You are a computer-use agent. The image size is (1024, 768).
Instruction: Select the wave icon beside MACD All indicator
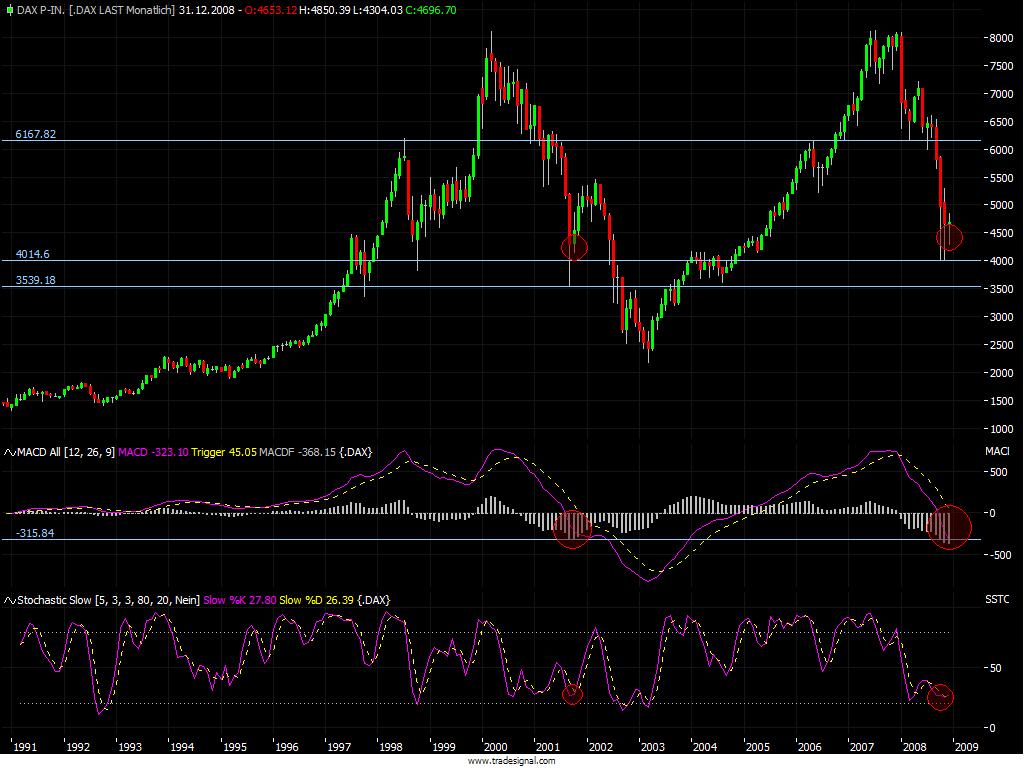(9, 452)
